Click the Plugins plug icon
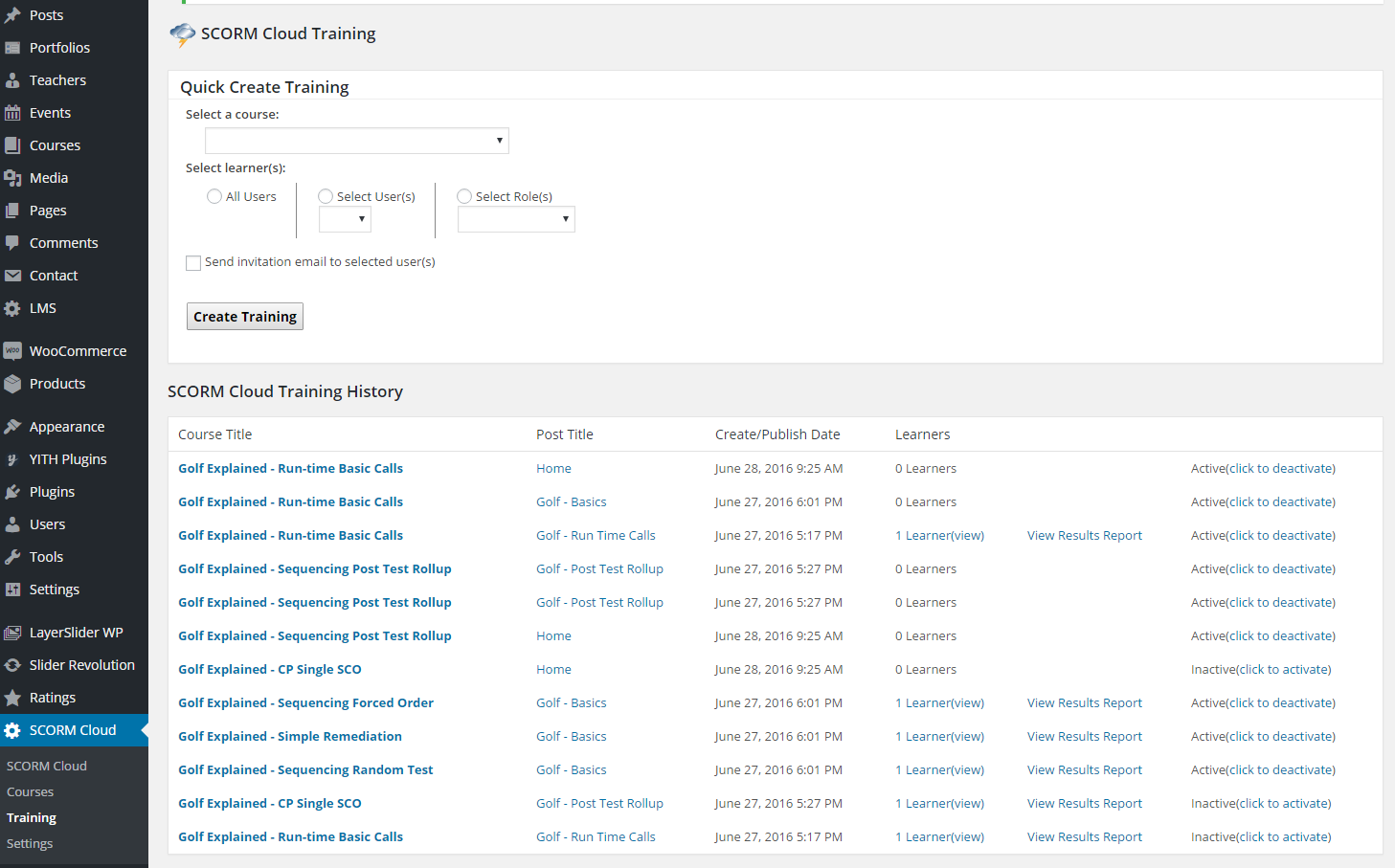This screenshot has width=1395, height=868. [x=12, y=492]
